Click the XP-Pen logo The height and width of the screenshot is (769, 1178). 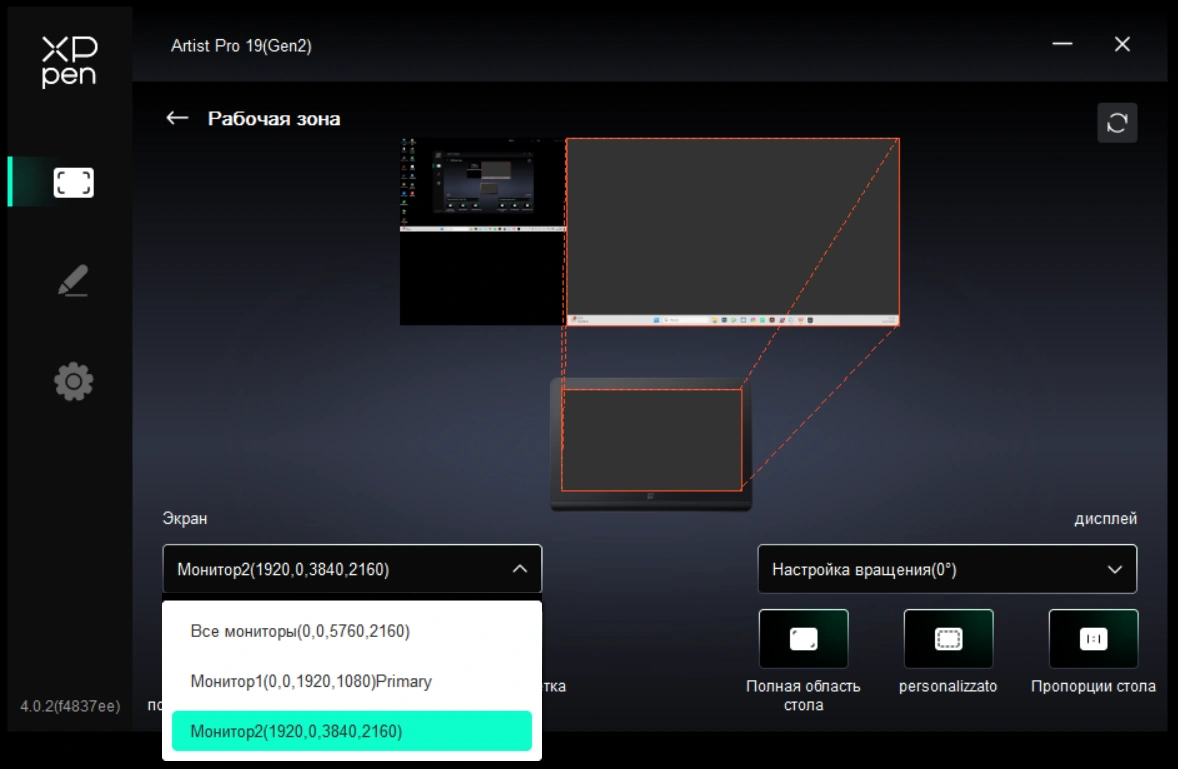(69, 62)
